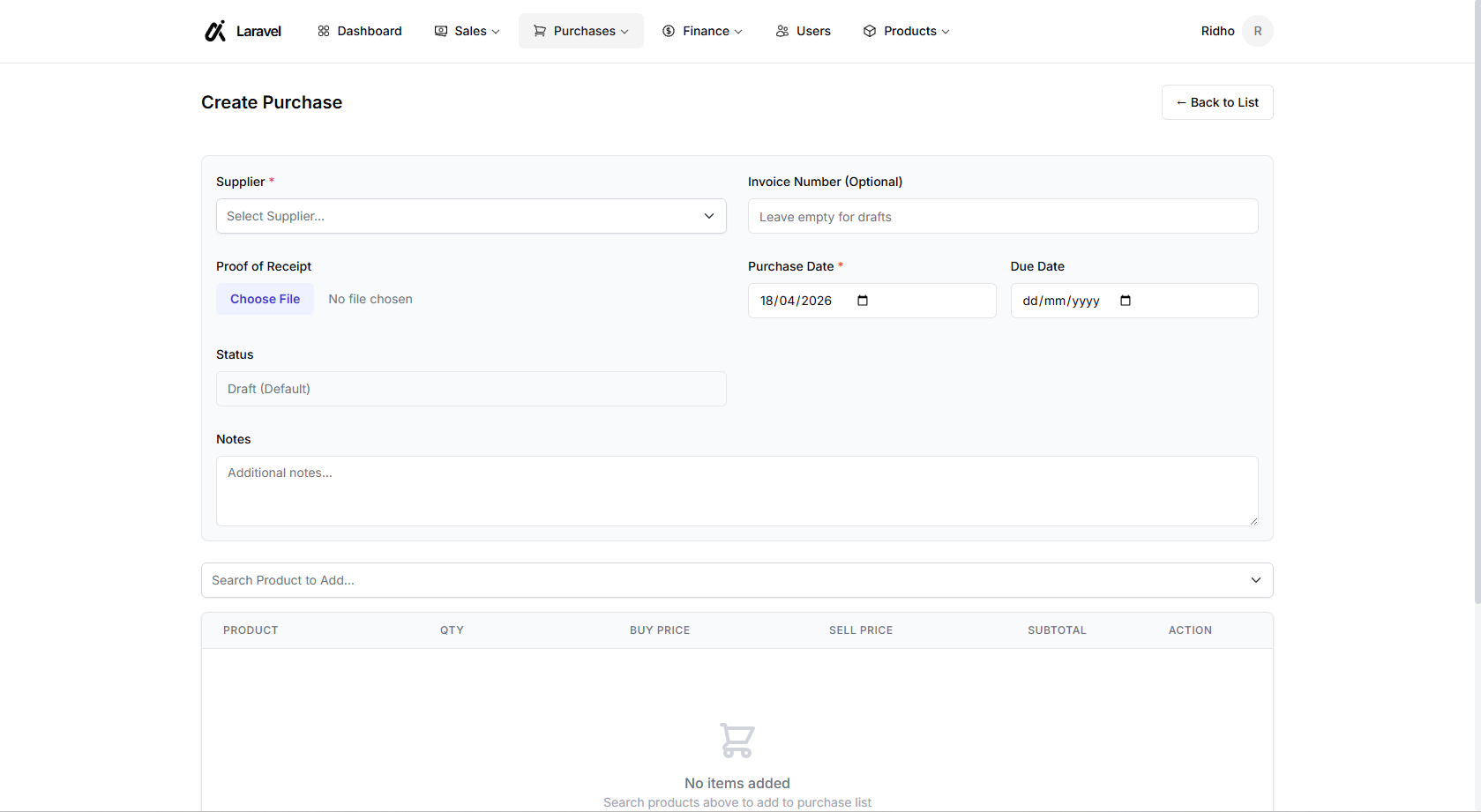
Task: Focus the Invoice Number input field
Action: point(1003,216)
